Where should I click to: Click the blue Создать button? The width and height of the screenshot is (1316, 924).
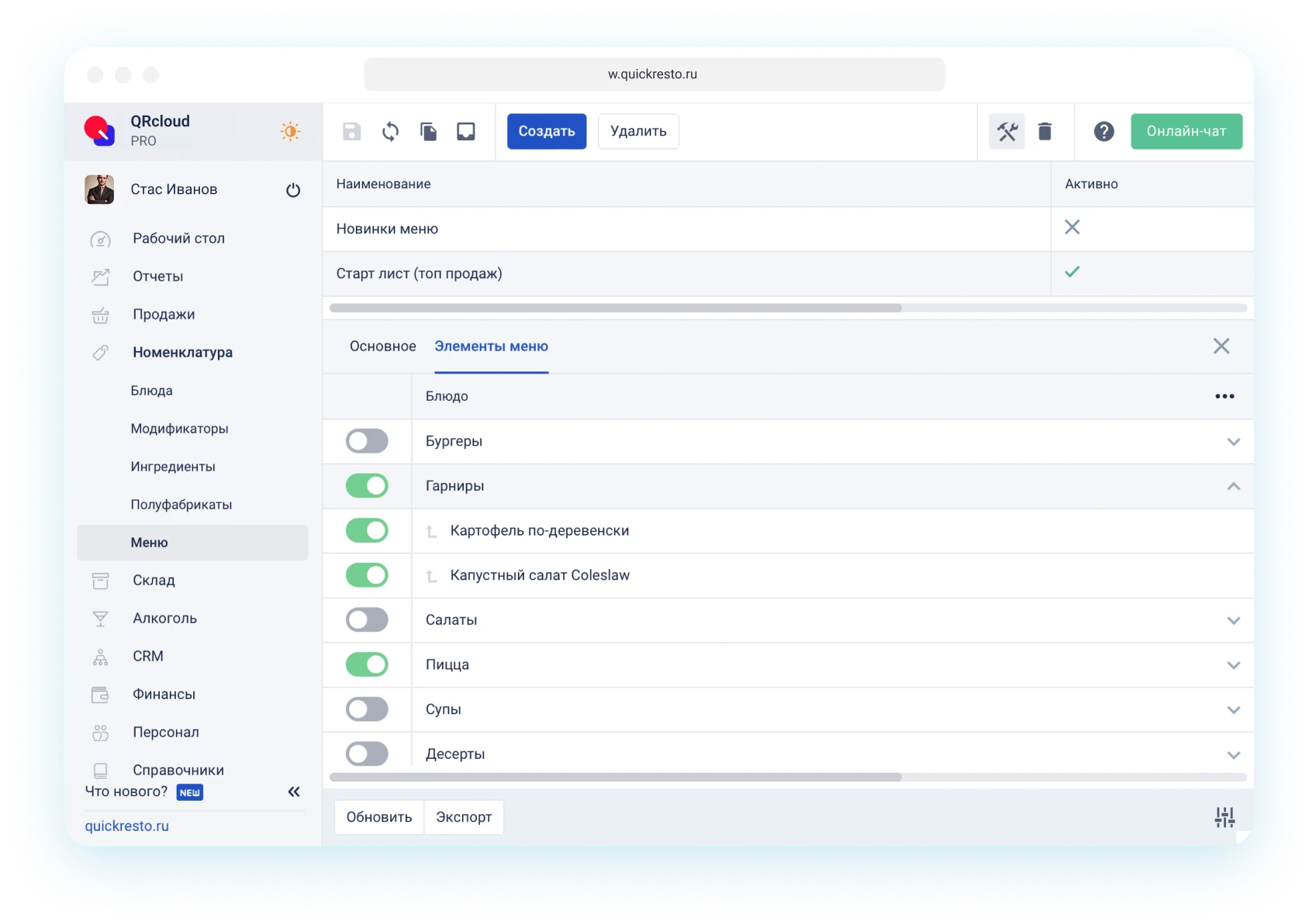(x=547, y=132)
